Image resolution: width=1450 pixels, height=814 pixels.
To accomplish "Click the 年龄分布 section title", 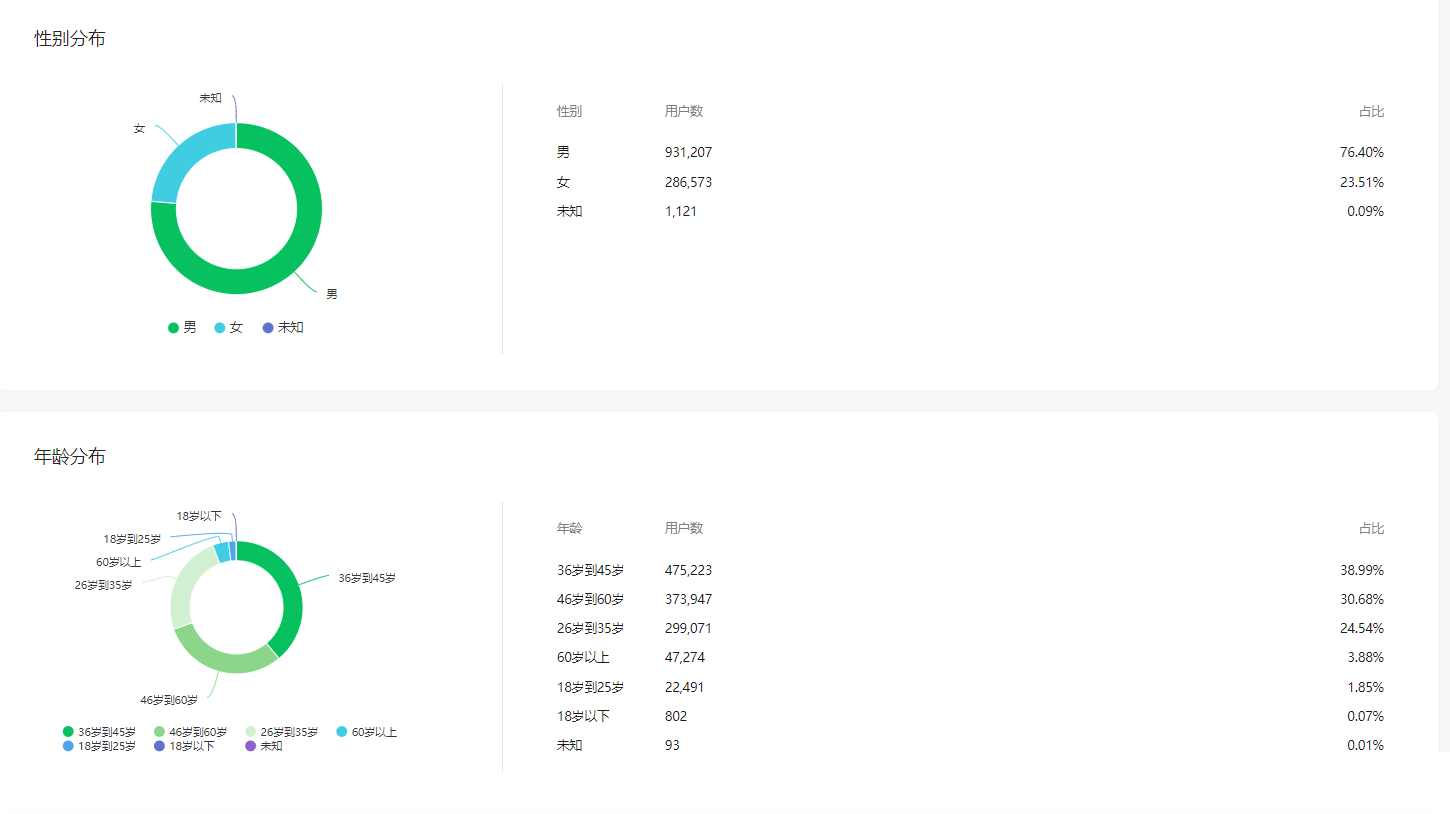I will point(69,456).
